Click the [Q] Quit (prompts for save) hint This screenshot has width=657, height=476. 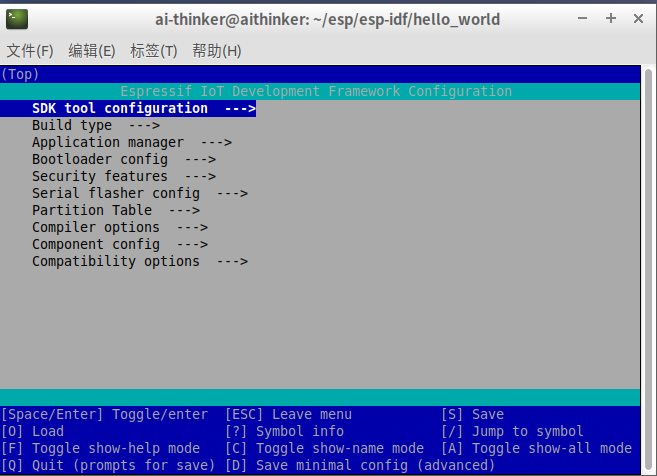point(108,466)
